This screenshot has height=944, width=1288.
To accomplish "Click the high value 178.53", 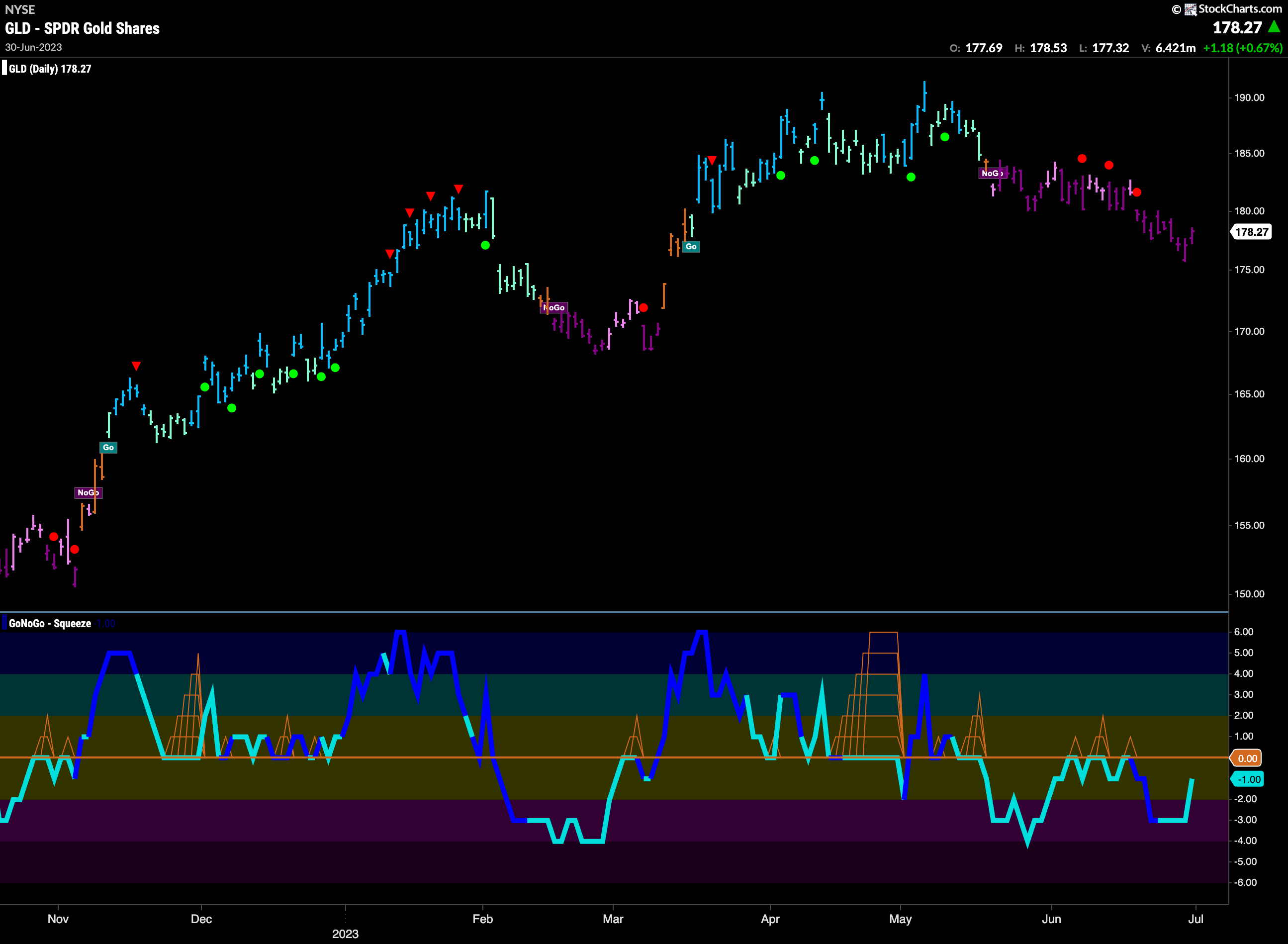I will (x=1048, y=48).
